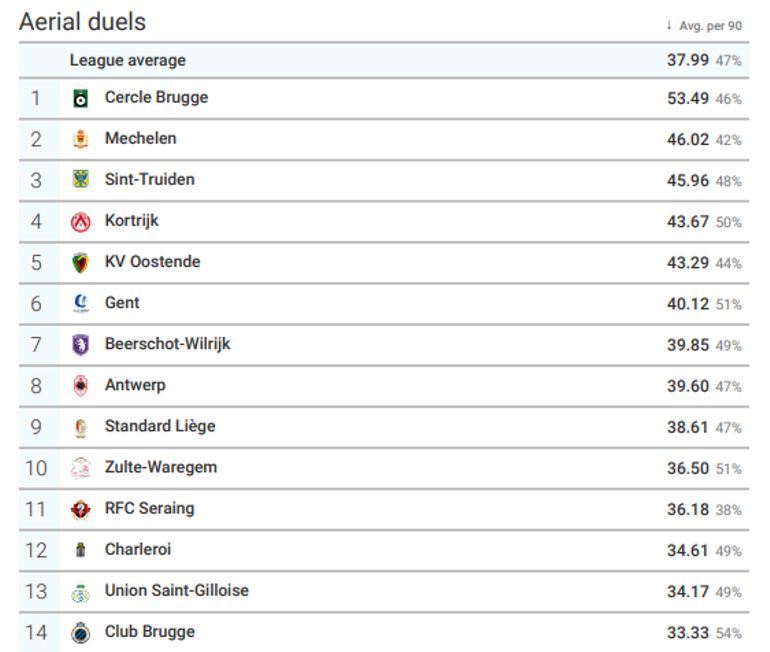Click the Standard Liège club crest icon
The width and height of the screenshot is (770, 652).
coord(81,427)
